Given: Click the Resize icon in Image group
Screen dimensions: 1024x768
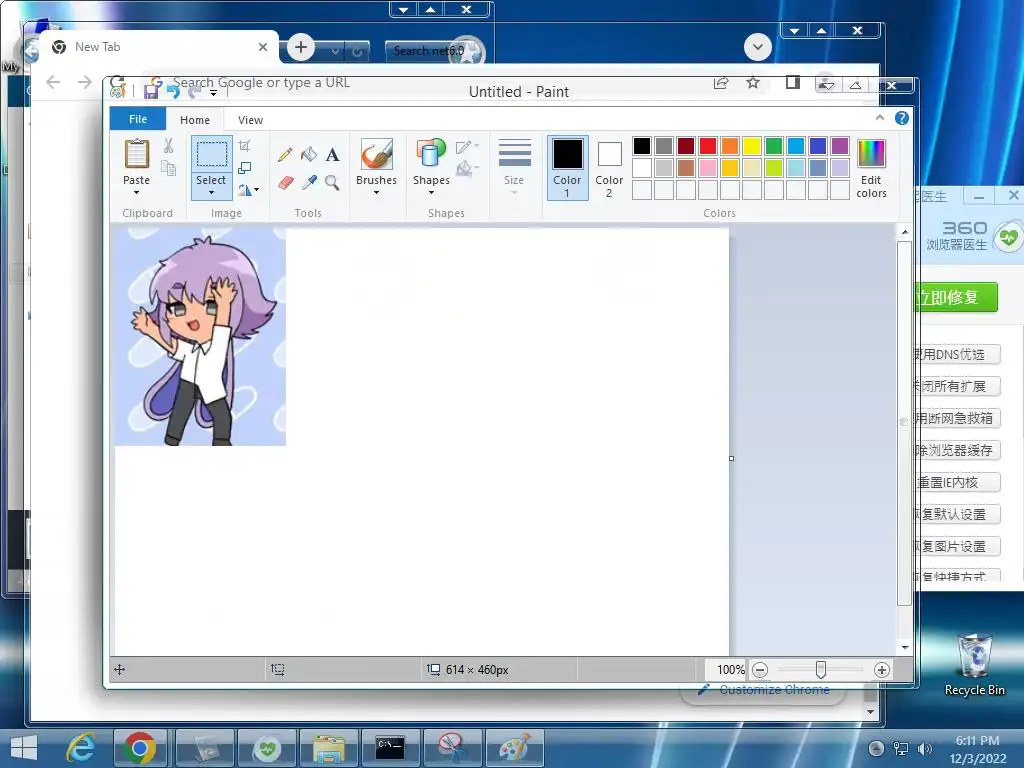Looking at the screenshot, I should point(244,168).
